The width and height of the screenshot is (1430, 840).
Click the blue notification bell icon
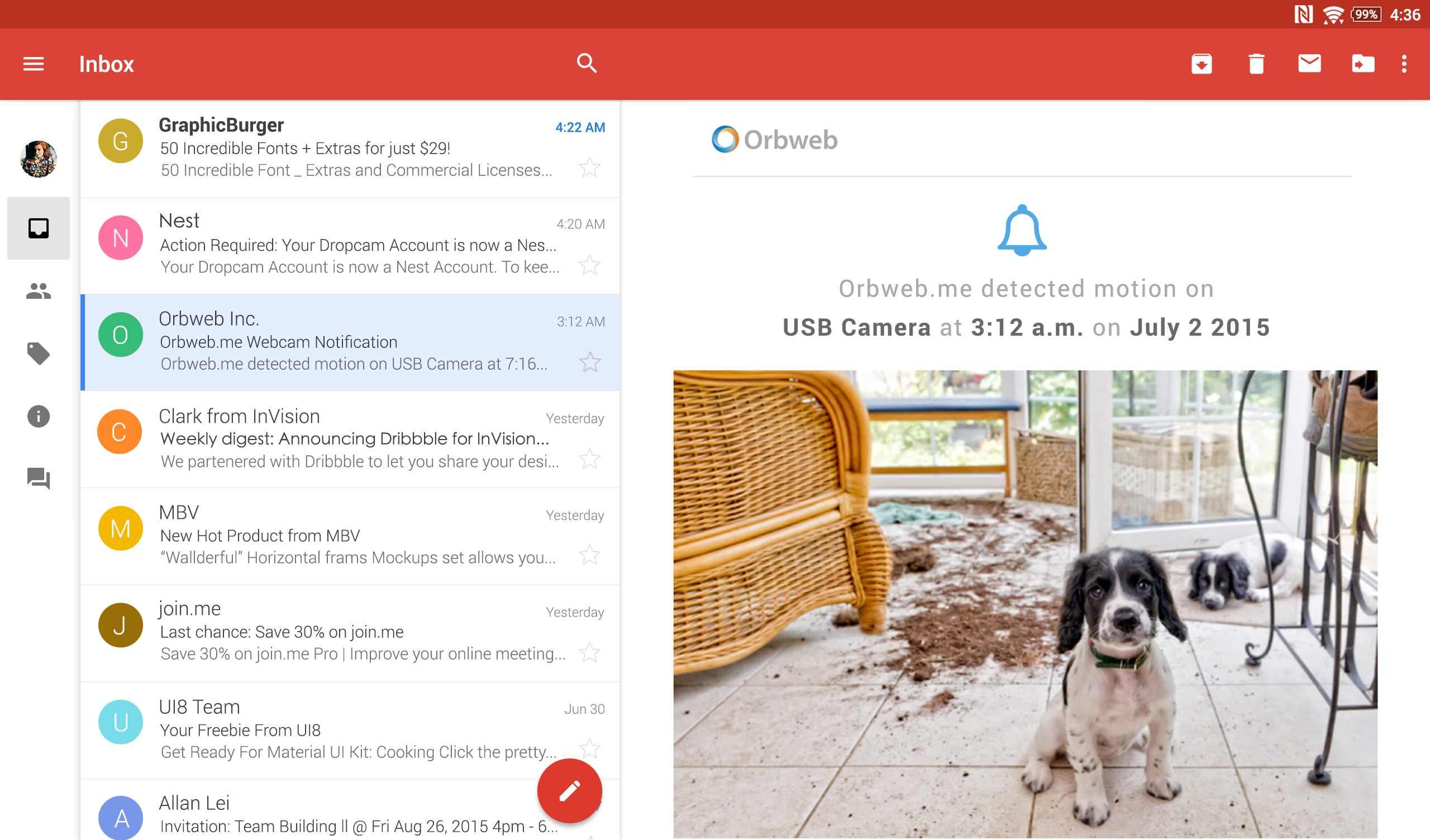point(1022,230)
